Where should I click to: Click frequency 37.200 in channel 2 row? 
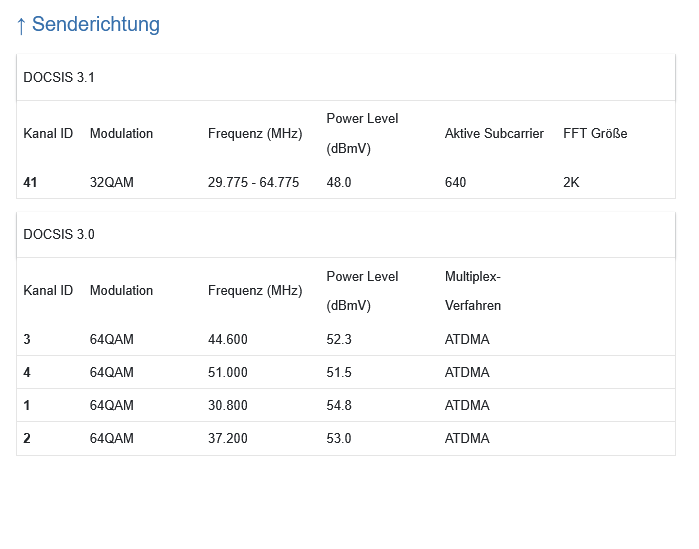click(x=228, y=439)
